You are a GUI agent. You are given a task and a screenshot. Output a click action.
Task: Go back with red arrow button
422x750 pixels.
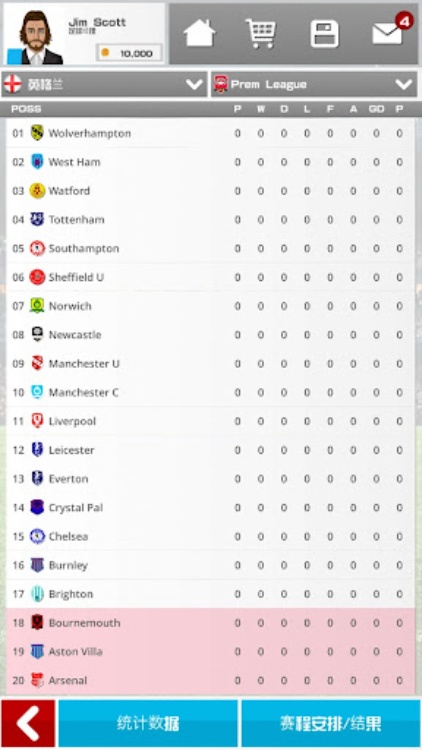[28, 723]
